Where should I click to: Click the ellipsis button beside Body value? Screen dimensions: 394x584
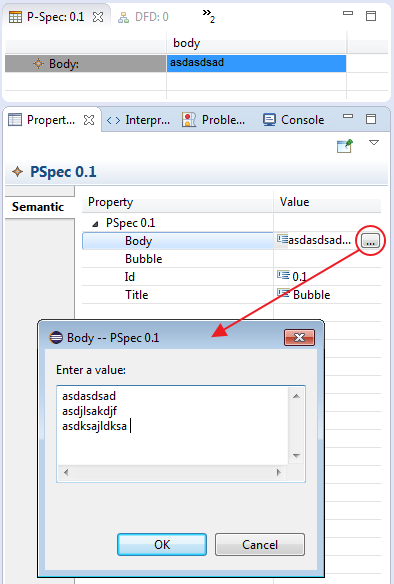(x=370, y=241)
